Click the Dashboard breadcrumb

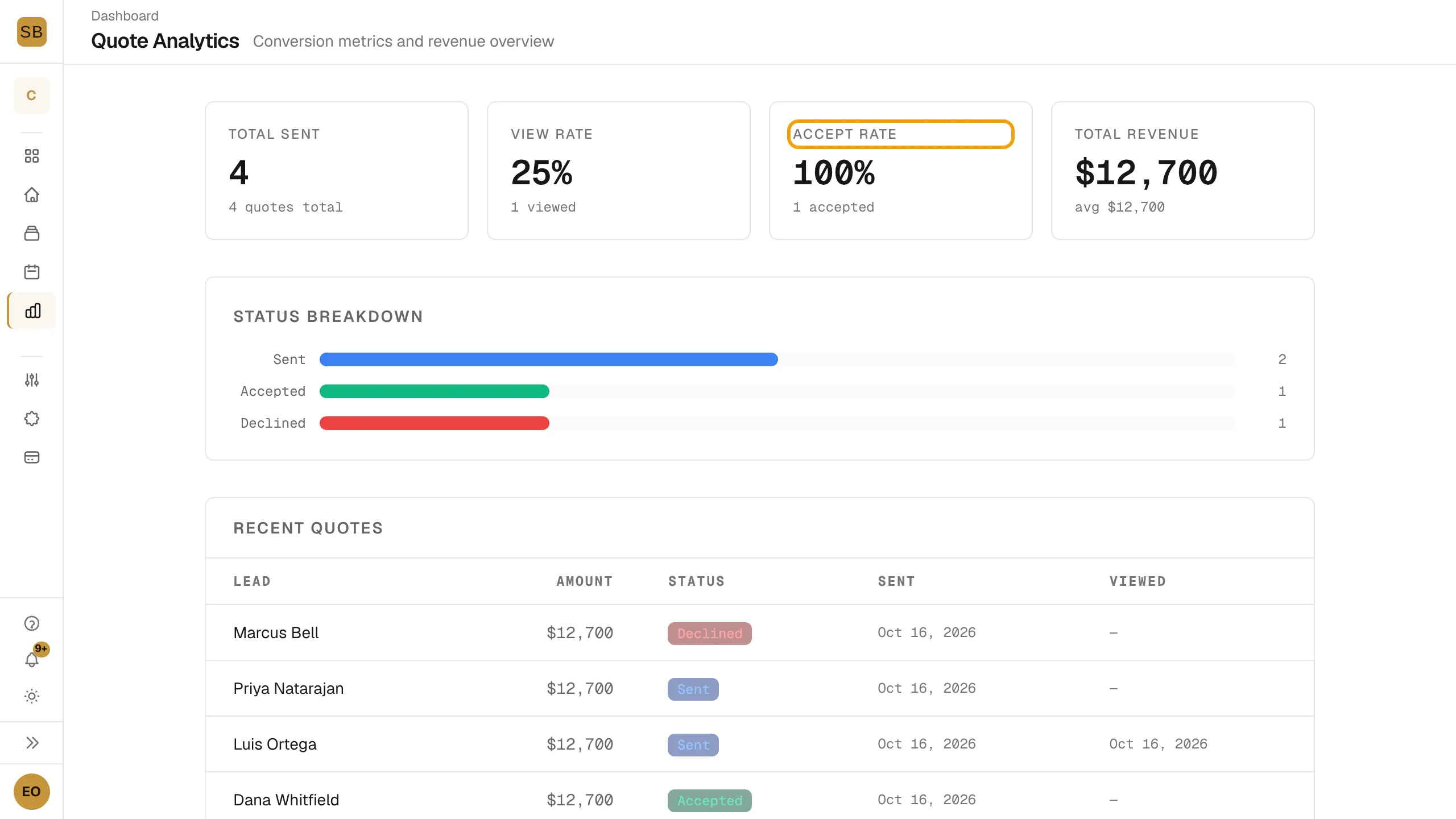coord(125,16)
